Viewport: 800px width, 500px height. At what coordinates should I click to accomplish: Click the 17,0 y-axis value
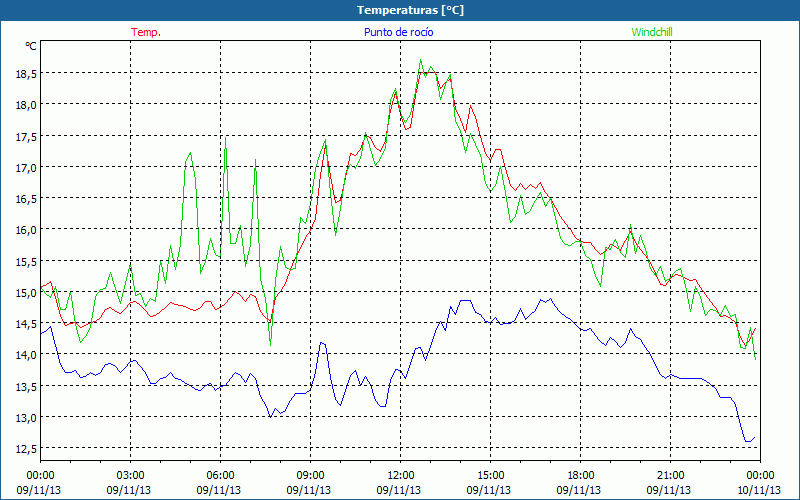click(26, 167)
